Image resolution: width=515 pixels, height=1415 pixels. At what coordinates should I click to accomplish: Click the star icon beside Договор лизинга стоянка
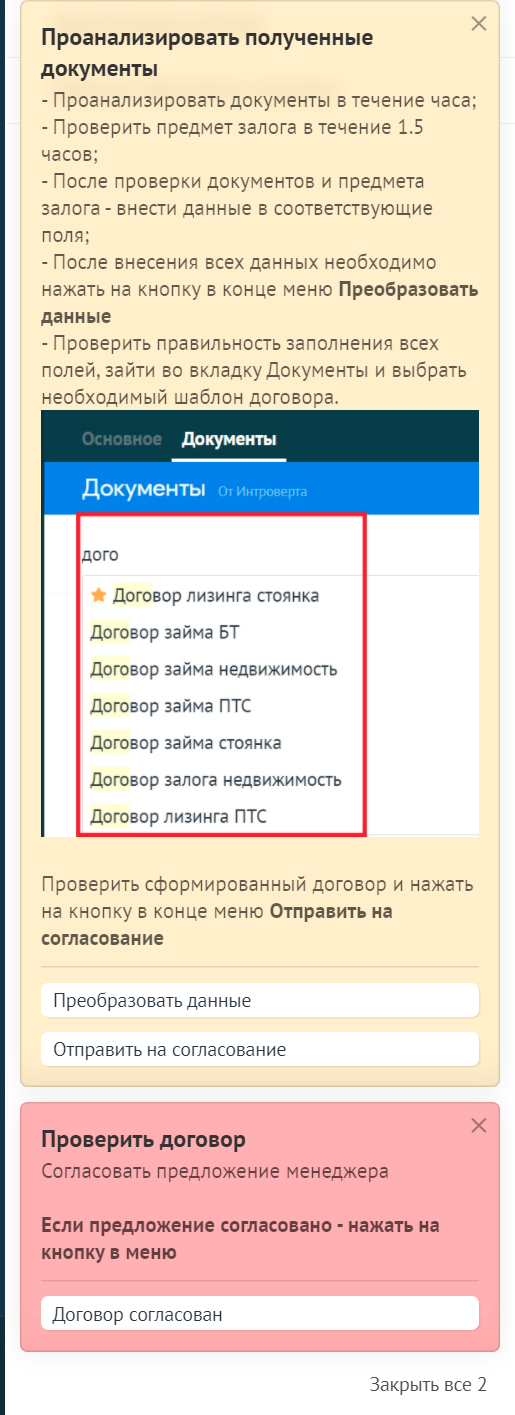coord(98,595)
